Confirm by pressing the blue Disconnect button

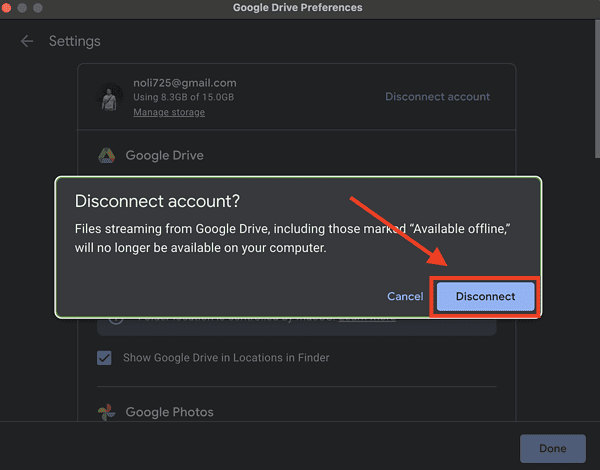coord(485,296)
